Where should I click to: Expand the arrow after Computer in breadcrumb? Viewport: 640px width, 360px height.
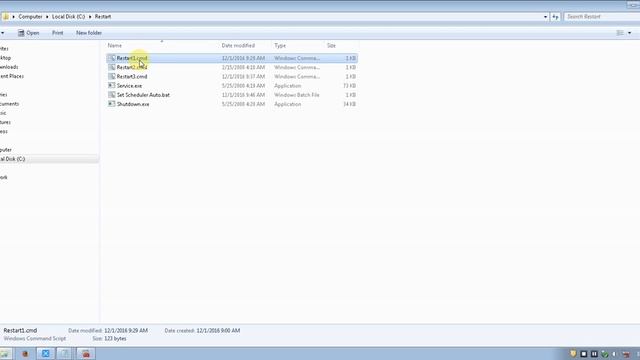pos(47,17)
